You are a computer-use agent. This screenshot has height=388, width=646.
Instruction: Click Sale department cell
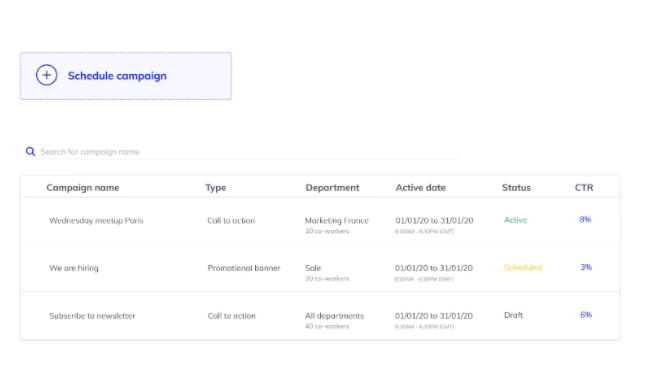click(313, 268)
